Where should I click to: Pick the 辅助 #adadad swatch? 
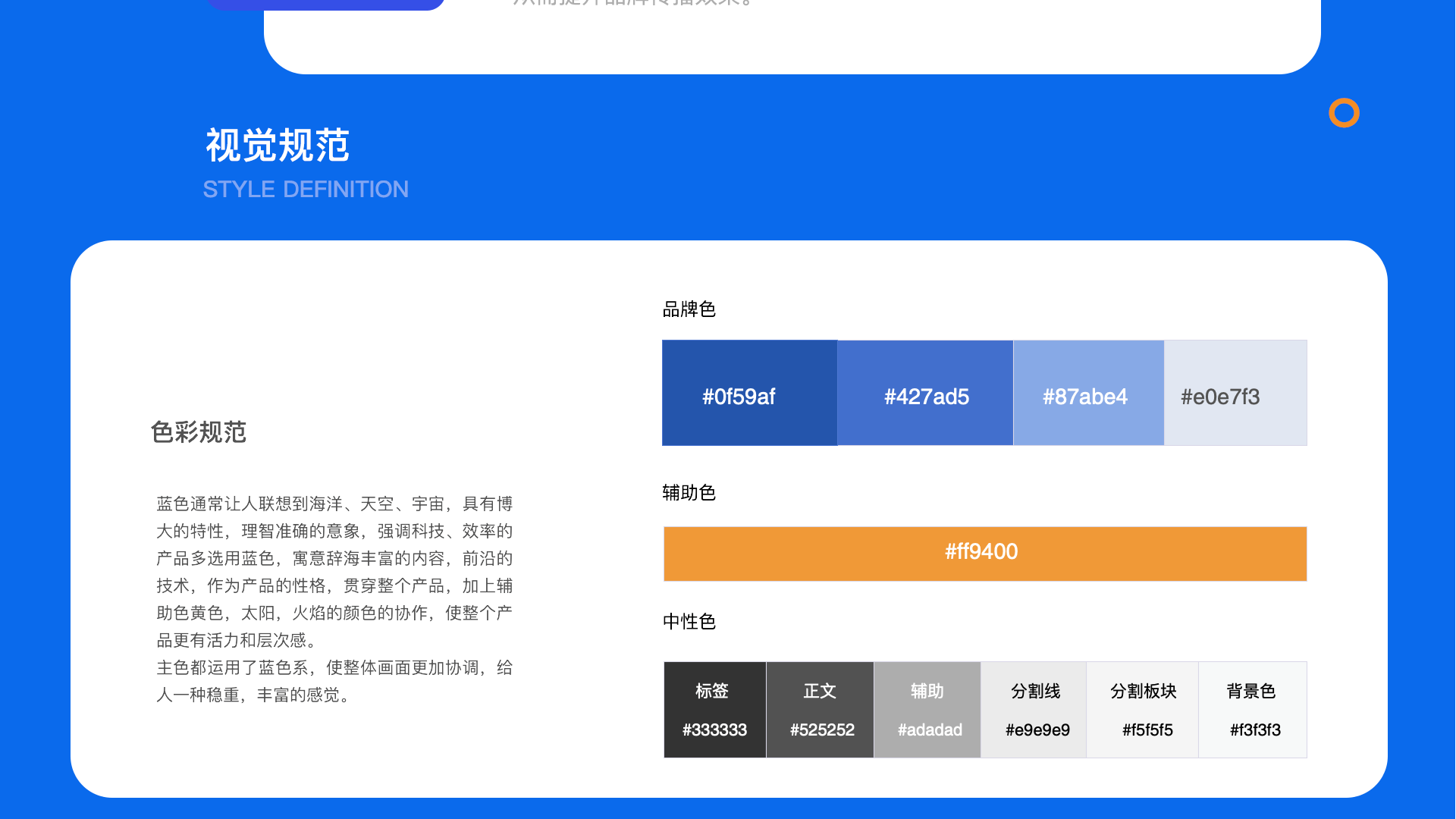[x=927, y=710]
